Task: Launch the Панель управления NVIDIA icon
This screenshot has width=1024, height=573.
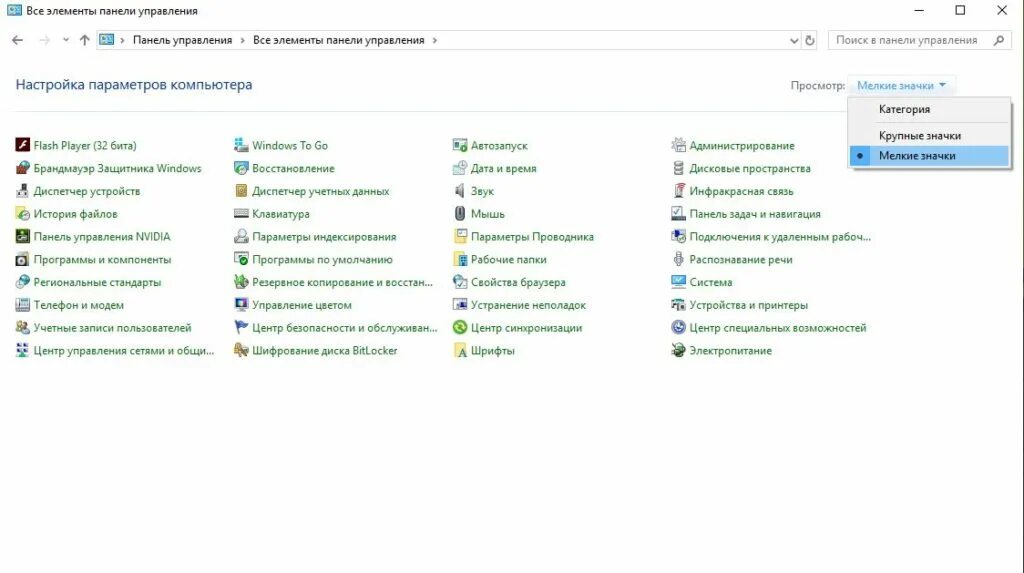Action: pyautogui.click(x=22, y=237)
